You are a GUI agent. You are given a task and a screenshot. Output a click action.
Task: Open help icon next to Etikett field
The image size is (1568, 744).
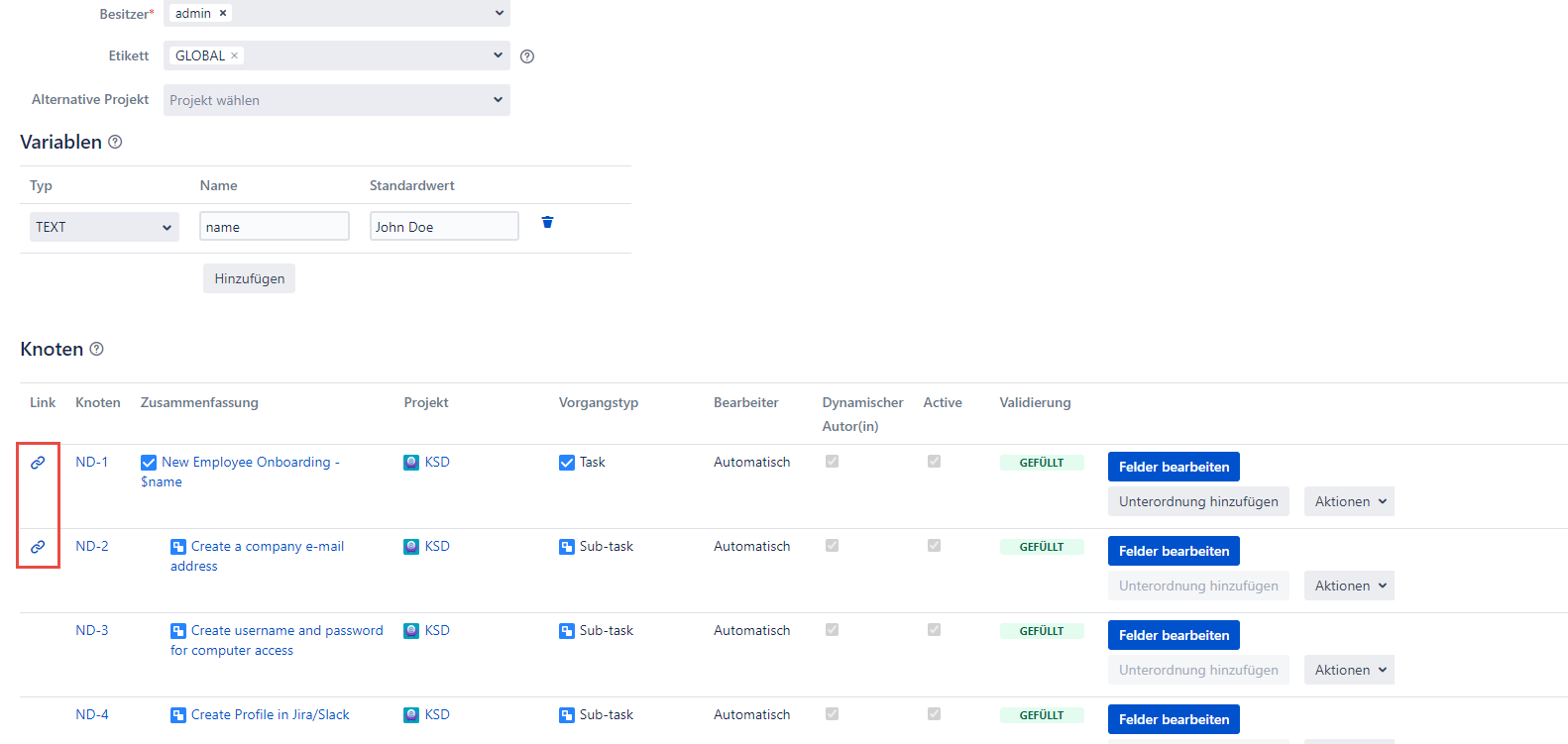(x=527, y=56)
